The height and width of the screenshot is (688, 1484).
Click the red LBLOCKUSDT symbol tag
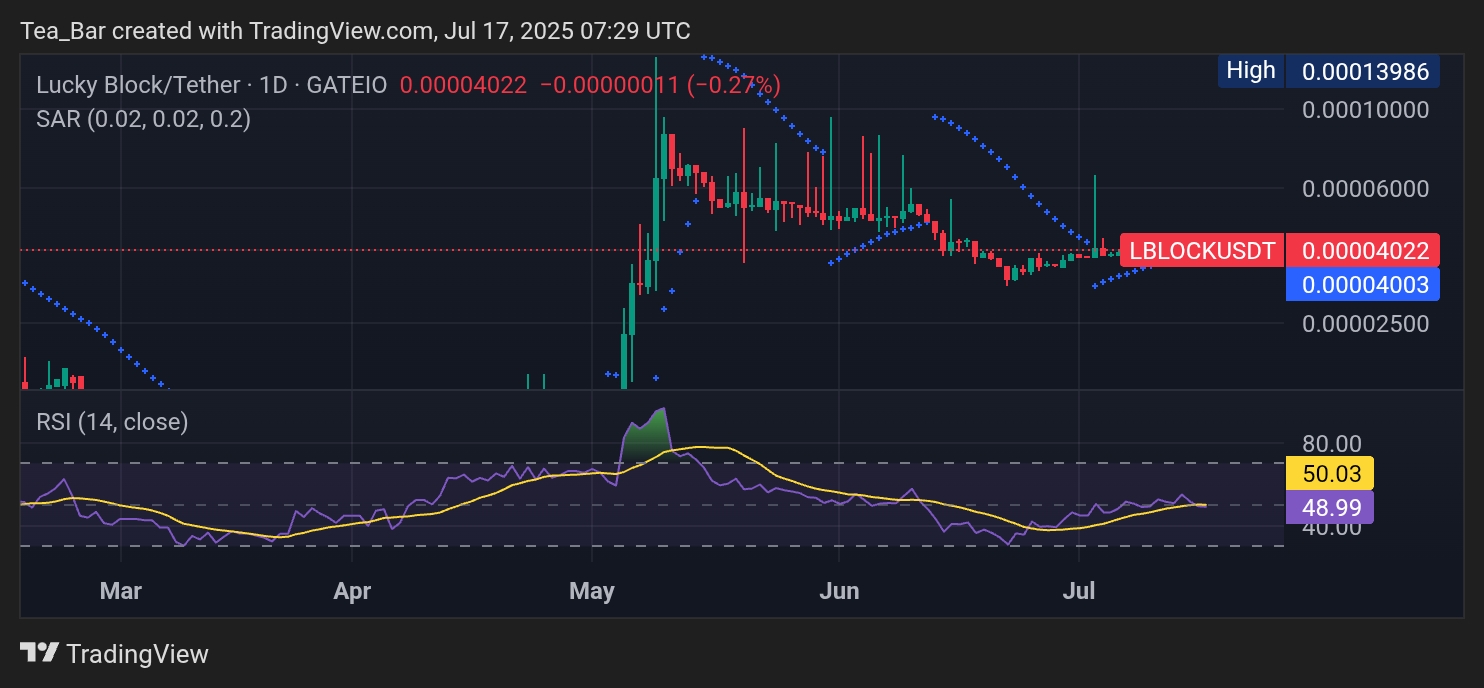pos(1202,250)
